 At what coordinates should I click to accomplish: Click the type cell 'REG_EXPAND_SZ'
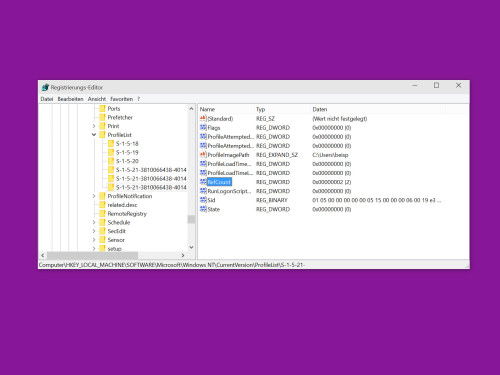coord(277,155)
